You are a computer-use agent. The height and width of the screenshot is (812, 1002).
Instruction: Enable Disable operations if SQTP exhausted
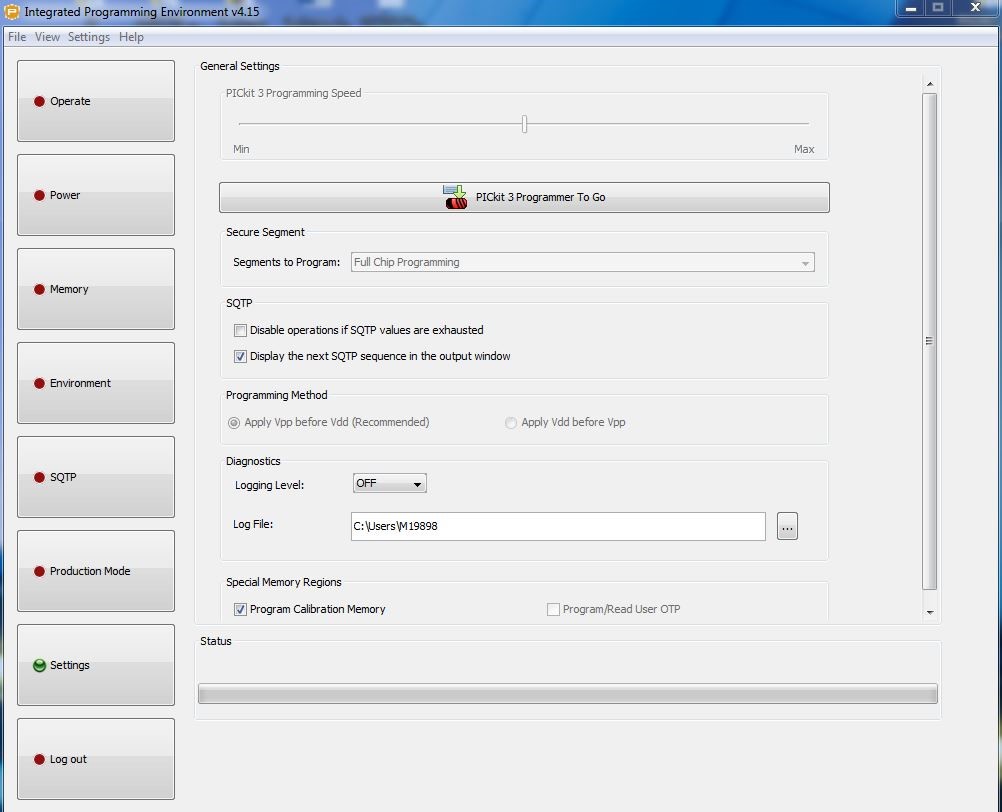click(x=240, y=330)
